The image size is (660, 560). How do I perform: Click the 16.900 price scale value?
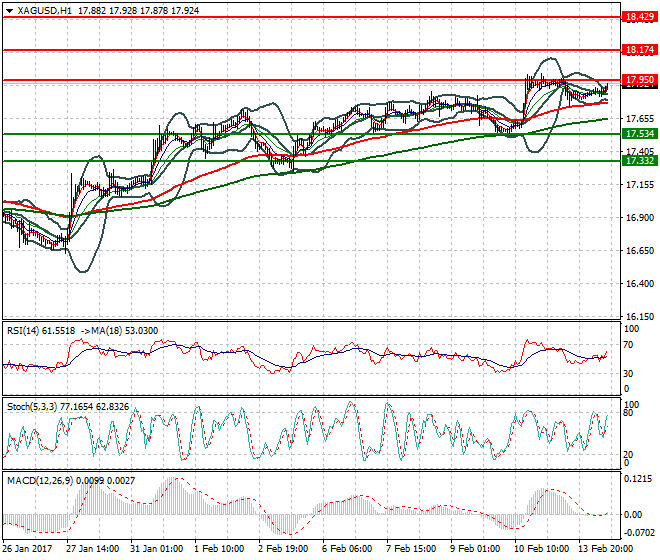click(x=640, y=218)
